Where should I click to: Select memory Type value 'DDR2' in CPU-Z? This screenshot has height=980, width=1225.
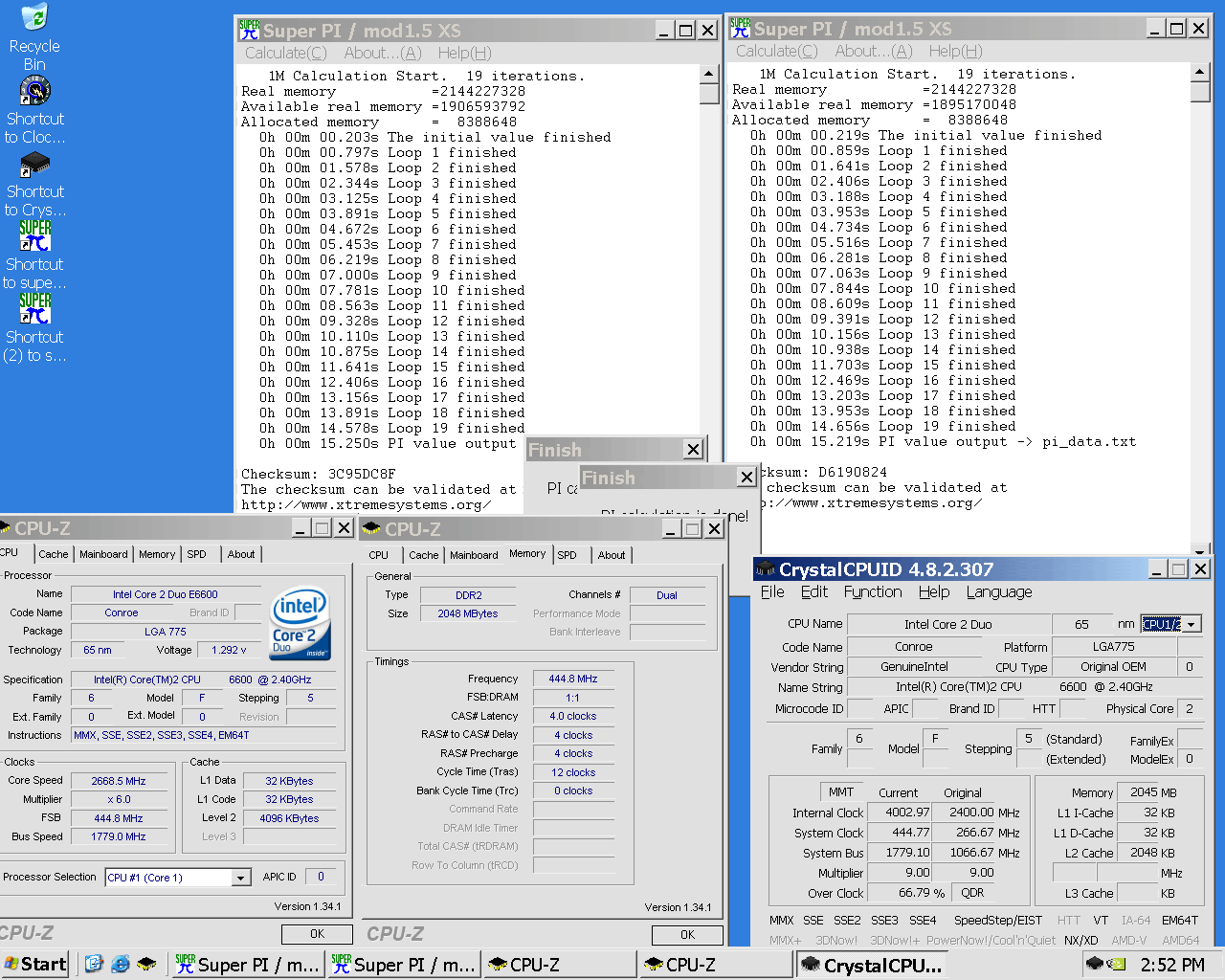click(469, 595)
